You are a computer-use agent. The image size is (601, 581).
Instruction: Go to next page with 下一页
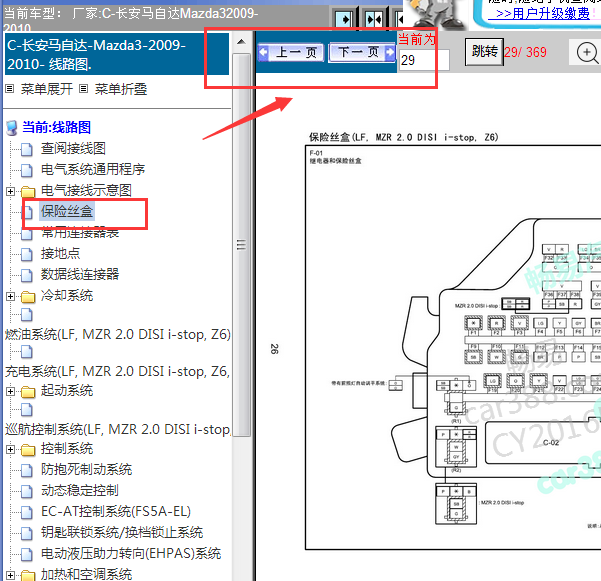point(362,52)
